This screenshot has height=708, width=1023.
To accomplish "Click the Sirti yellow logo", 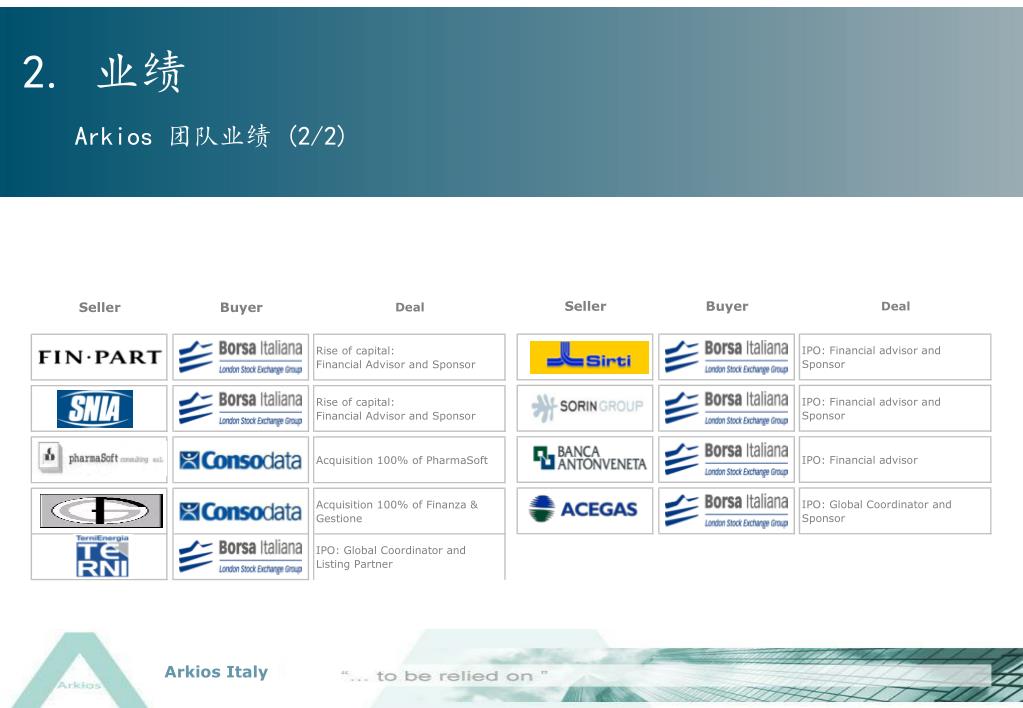I will pos(589,358).
